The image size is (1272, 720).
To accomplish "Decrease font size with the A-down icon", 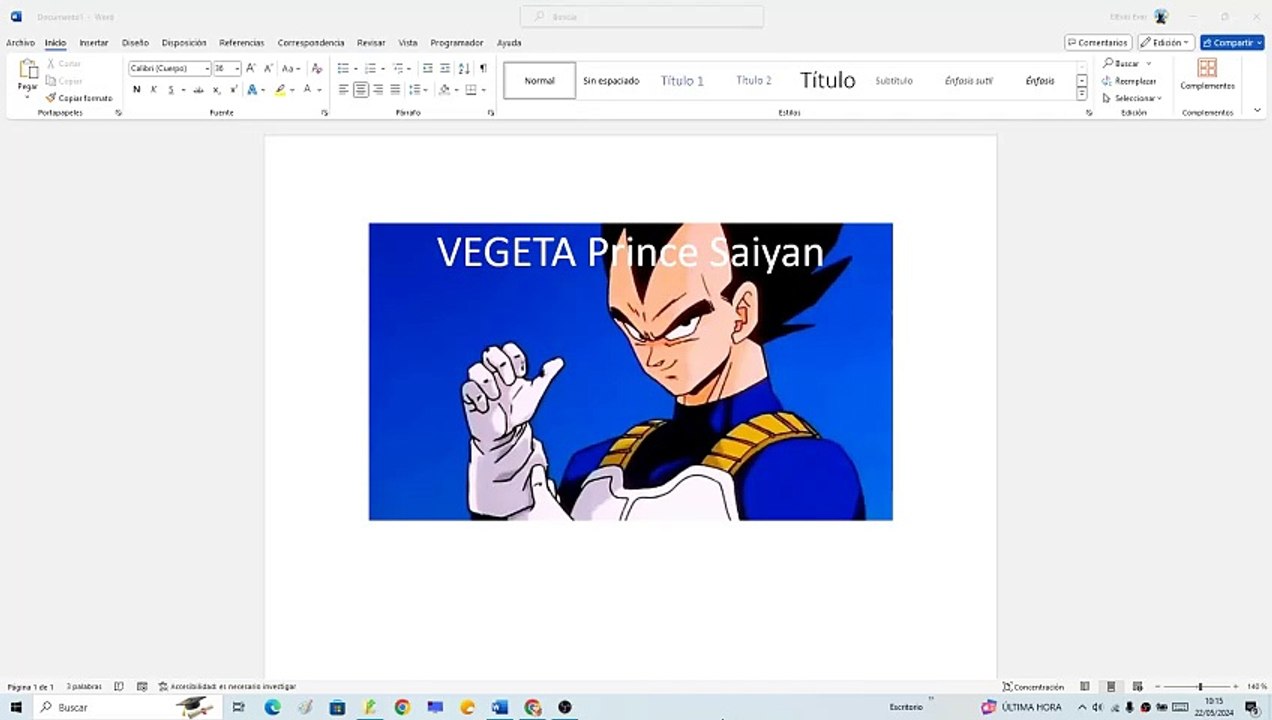I will point(268,68).
